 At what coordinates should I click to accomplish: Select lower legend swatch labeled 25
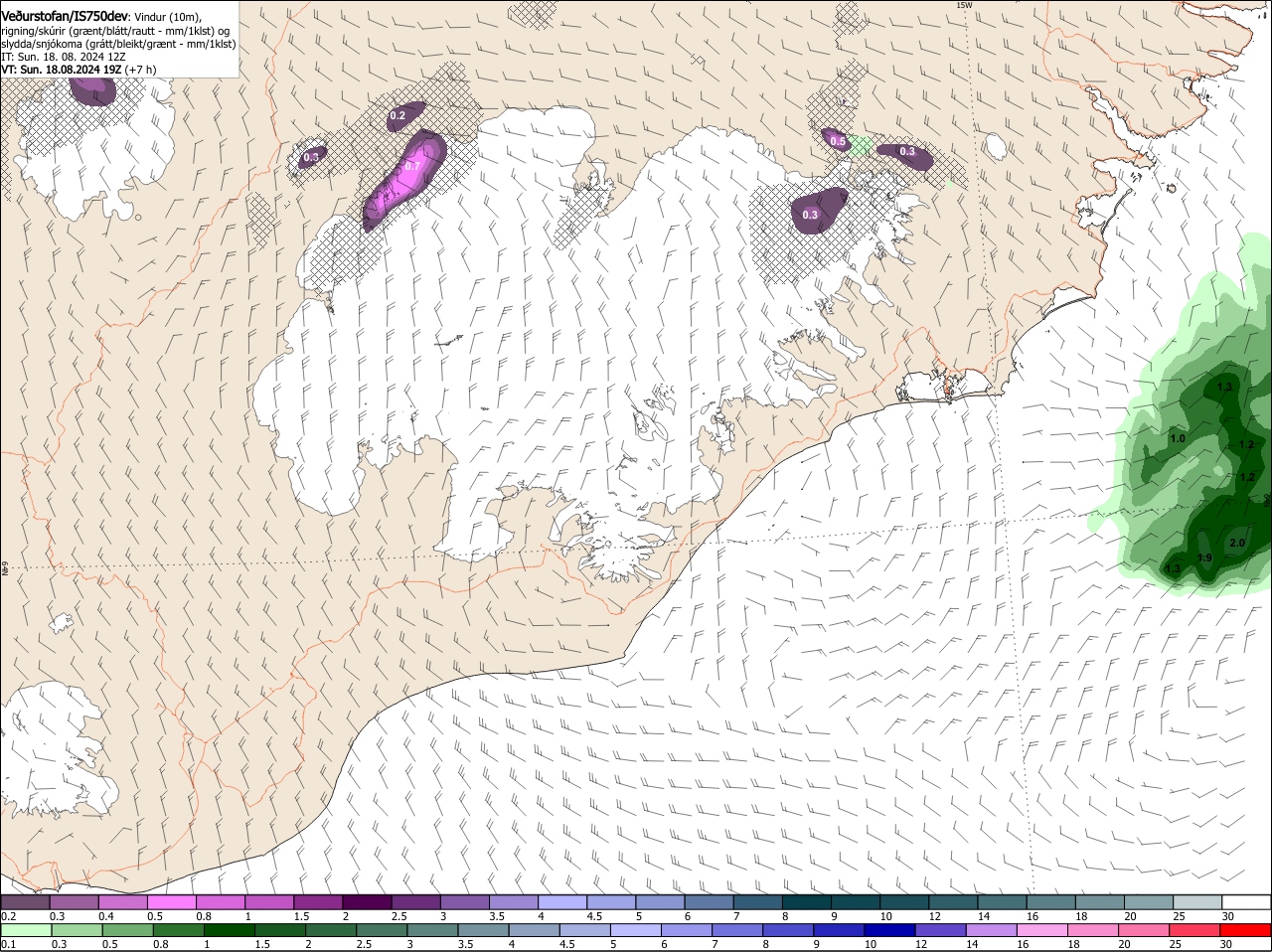(x=1197, y=930)
